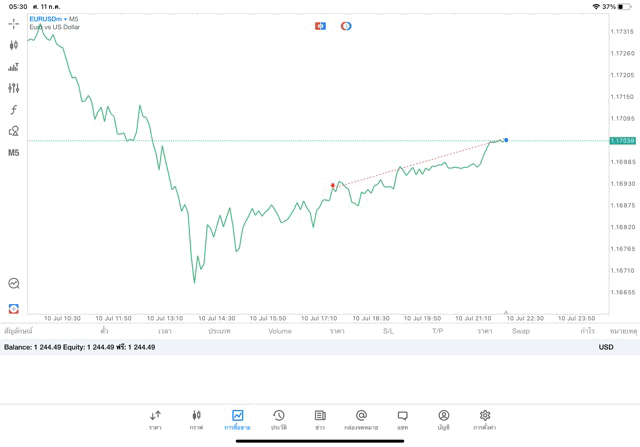Open chart settings sliders icon
Screen dimensions: 640x447
13,88
